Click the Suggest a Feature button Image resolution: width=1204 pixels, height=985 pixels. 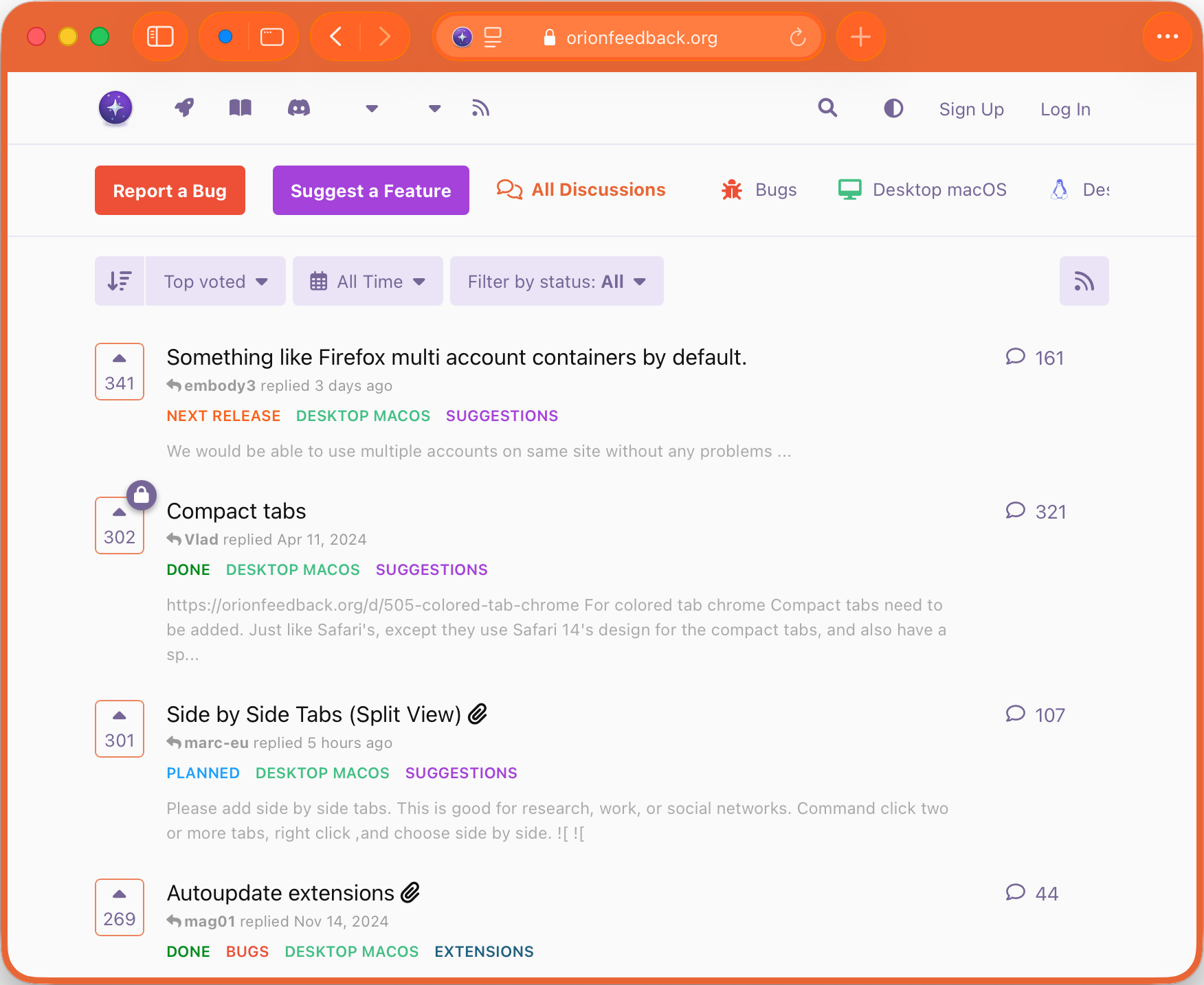point(371,190)
